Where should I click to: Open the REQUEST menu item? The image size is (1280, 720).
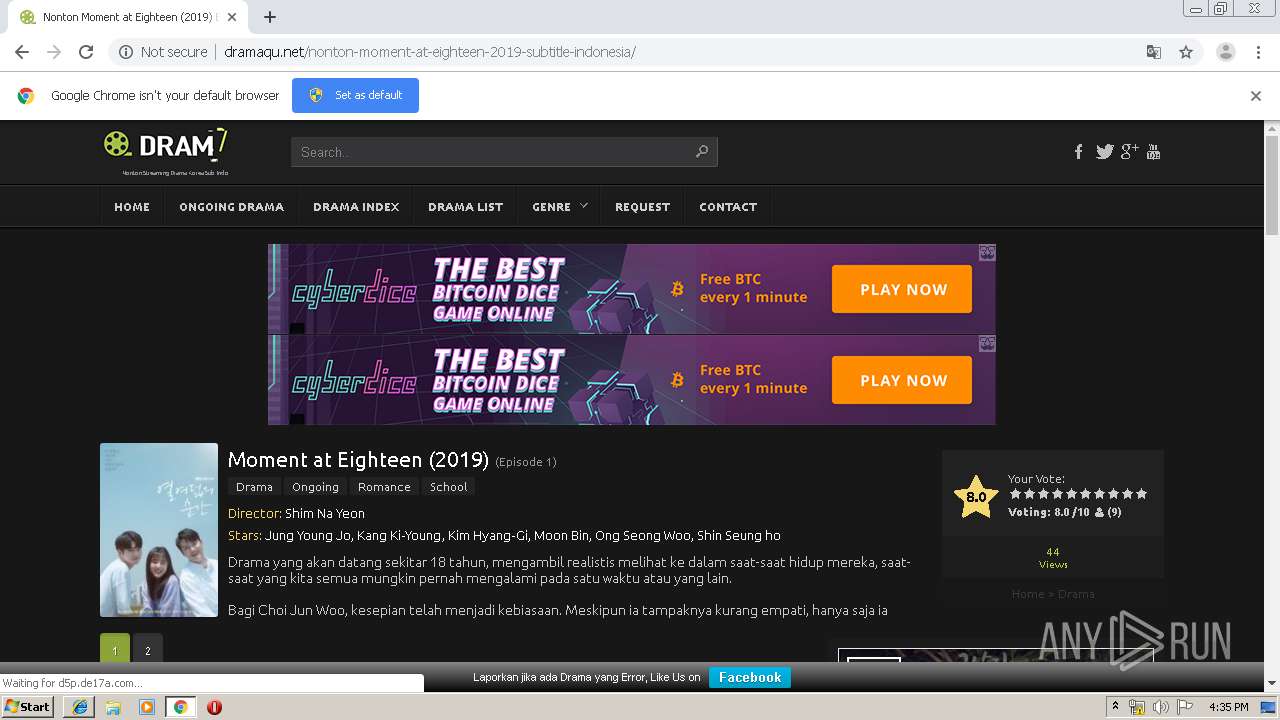click(642, 207)
